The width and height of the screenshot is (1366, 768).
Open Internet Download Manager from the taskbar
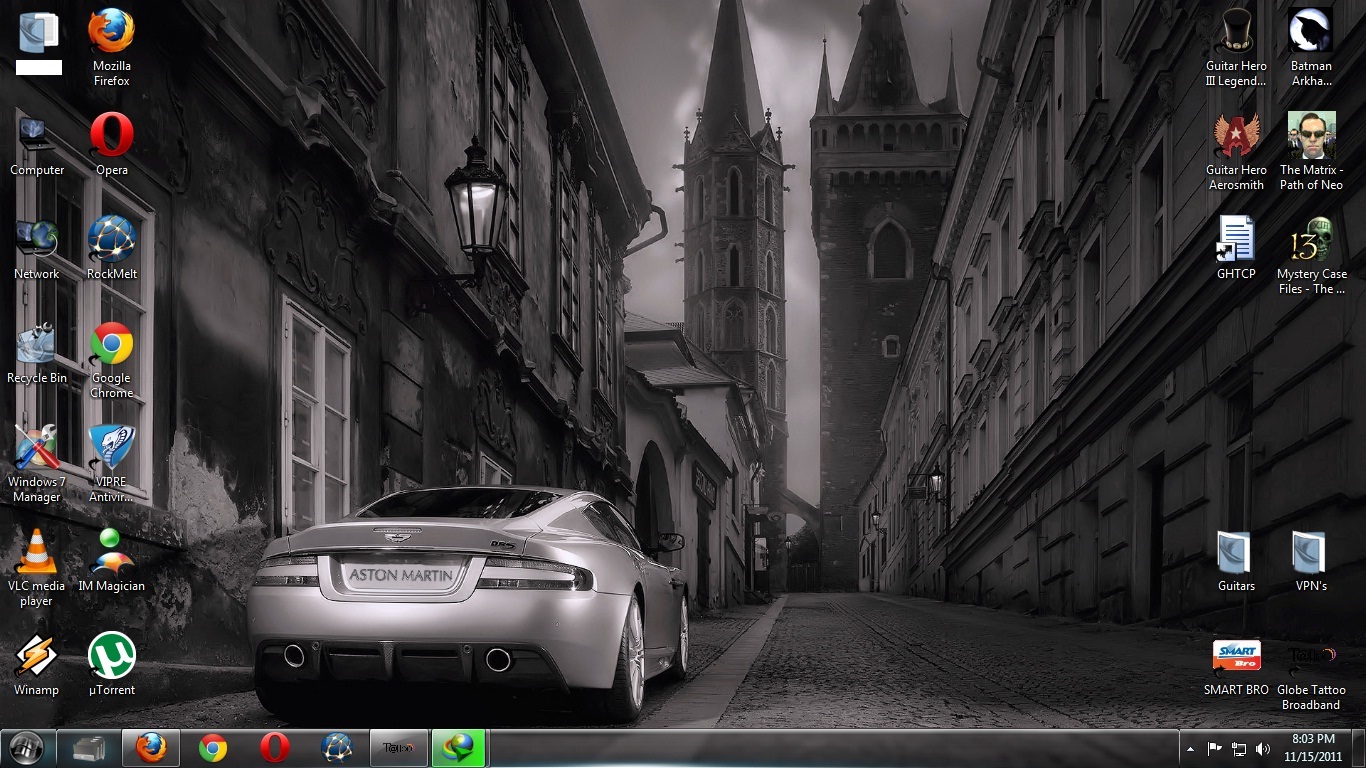pos(458,747)
